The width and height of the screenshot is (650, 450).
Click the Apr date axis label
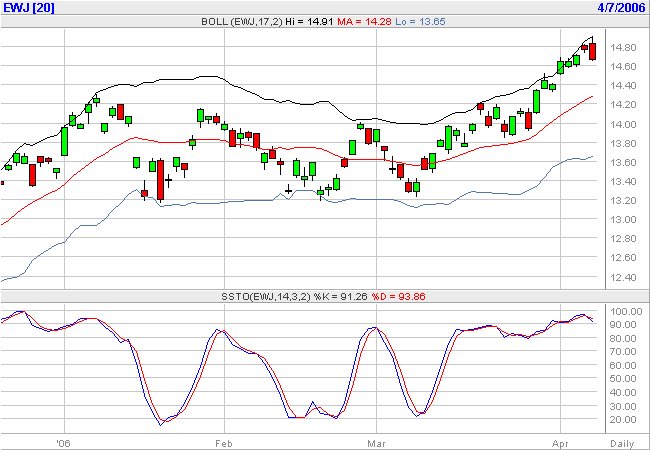pos(560,444)
